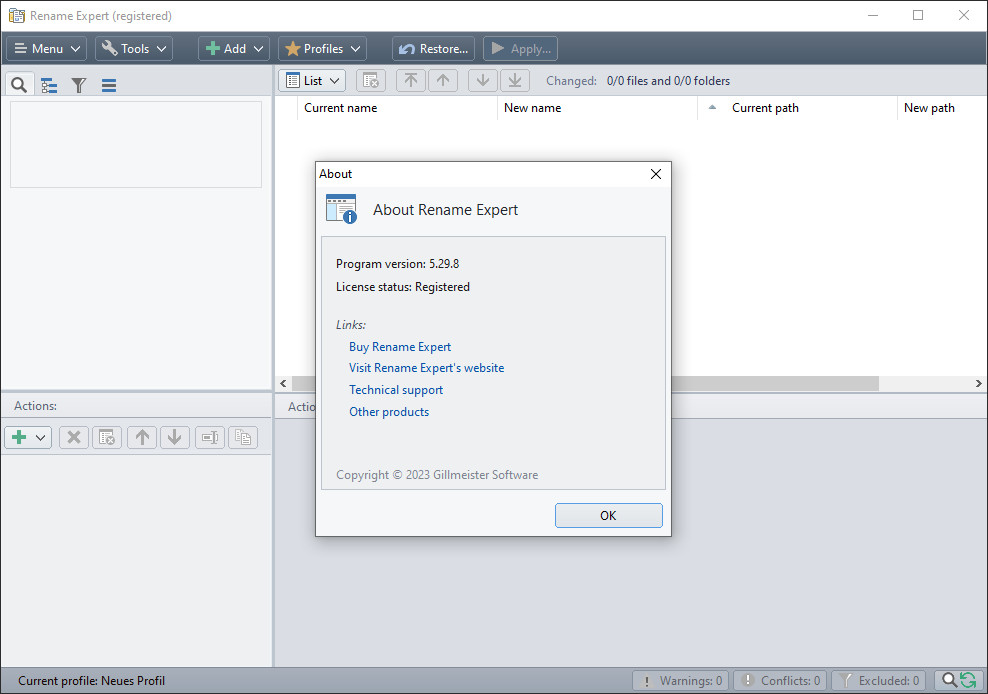Click the Restore... button

pos(434,49)
